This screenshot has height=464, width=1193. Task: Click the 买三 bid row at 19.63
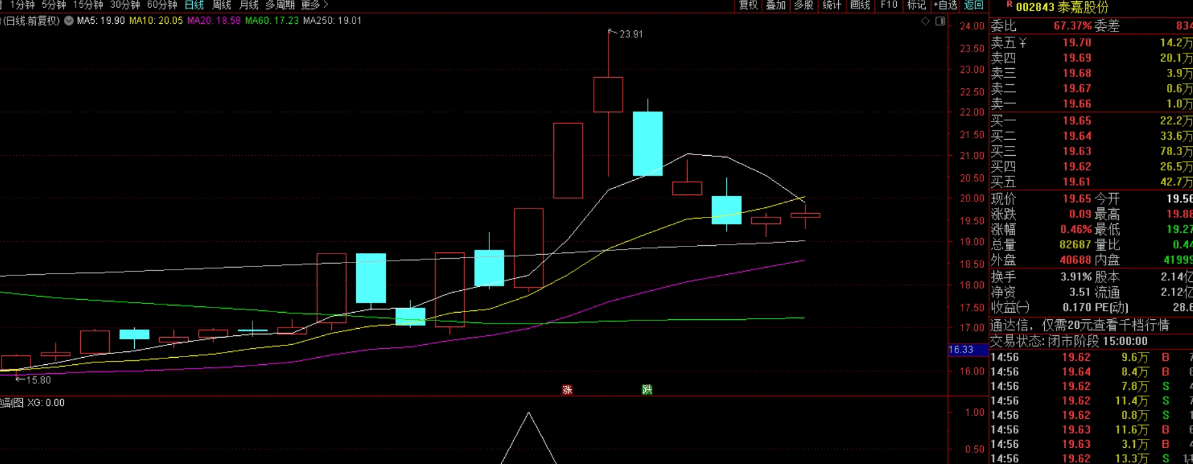(1090, 151)
